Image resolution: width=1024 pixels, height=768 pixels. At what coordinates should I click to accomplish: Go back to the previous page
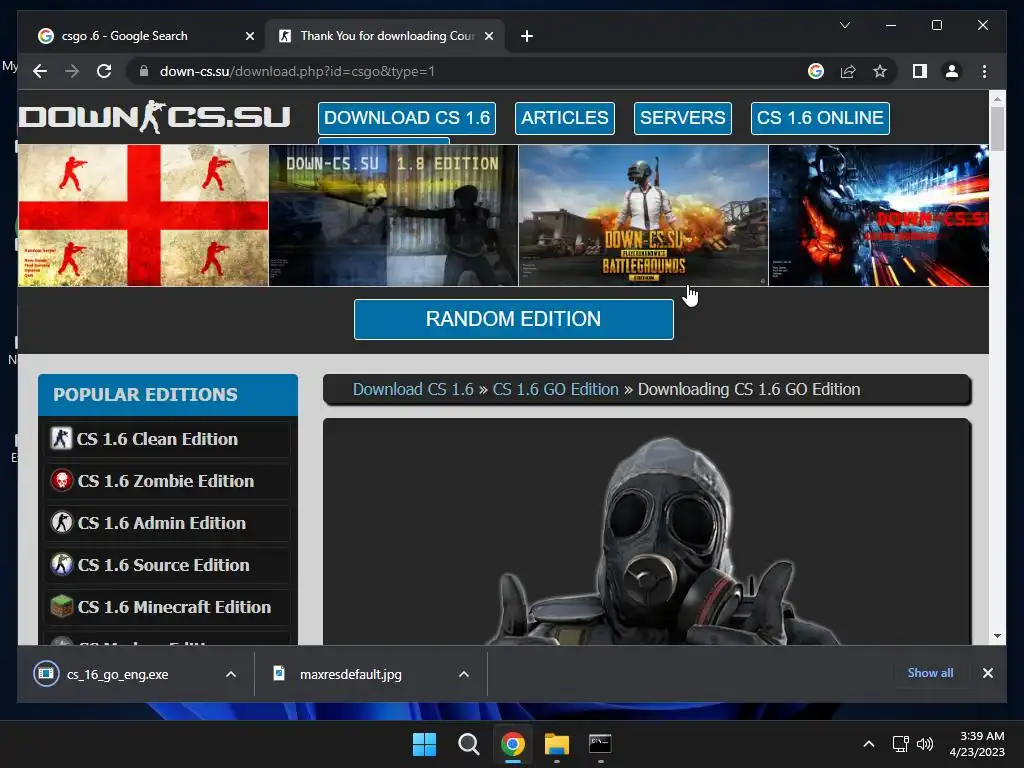[40, 71]
